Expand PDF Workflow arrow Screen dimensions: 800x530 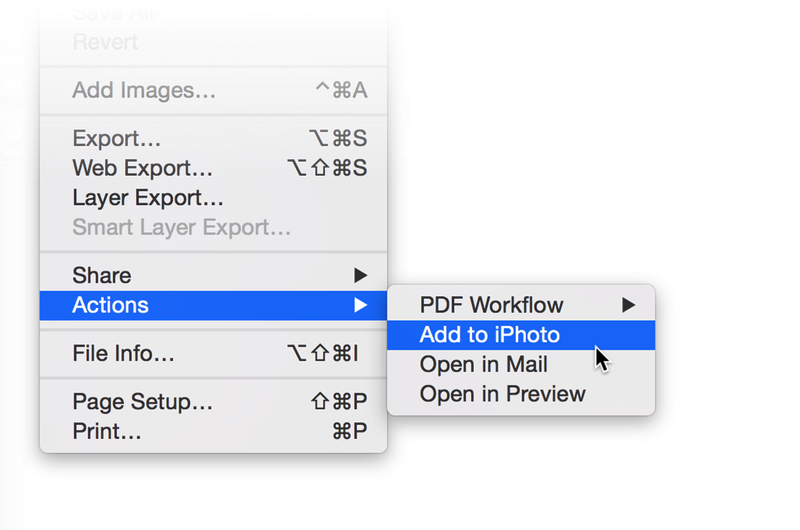tap(629, 305)
